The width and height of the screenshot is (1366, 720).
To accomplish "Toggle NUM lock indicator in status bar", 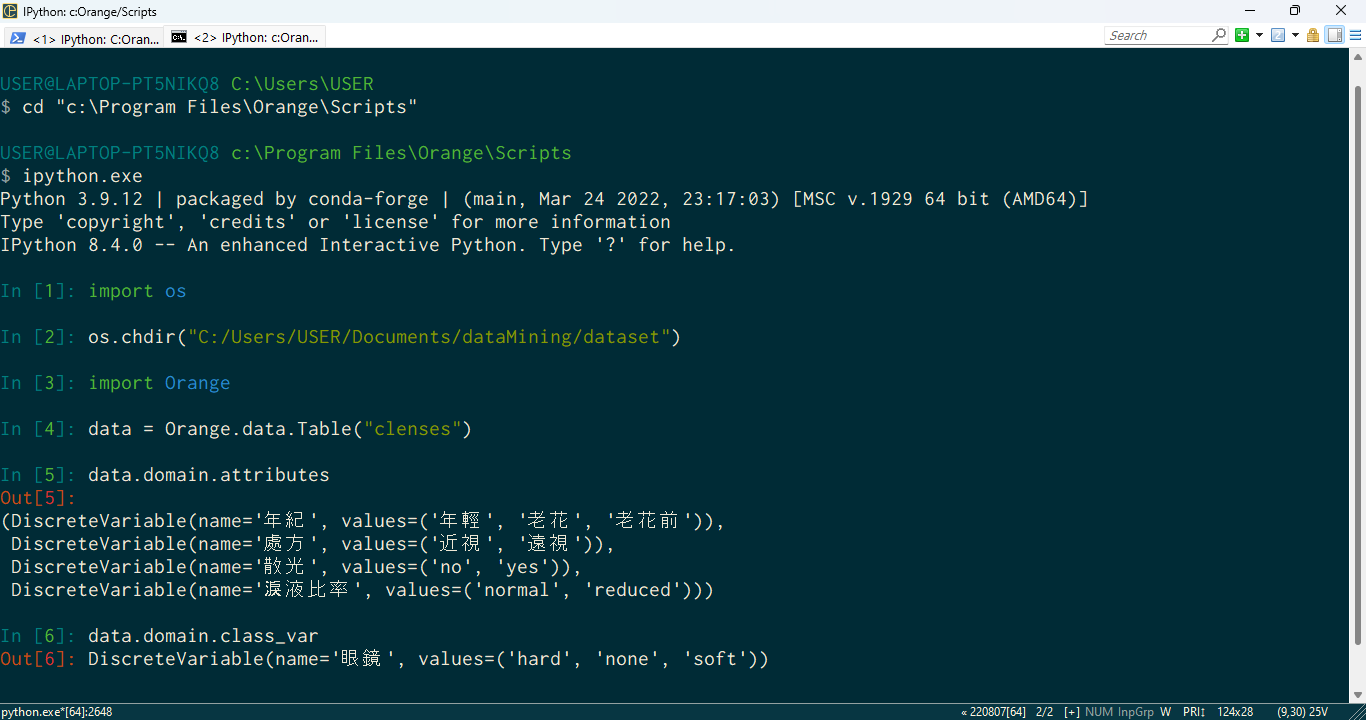I will [x=1099, y=712].
